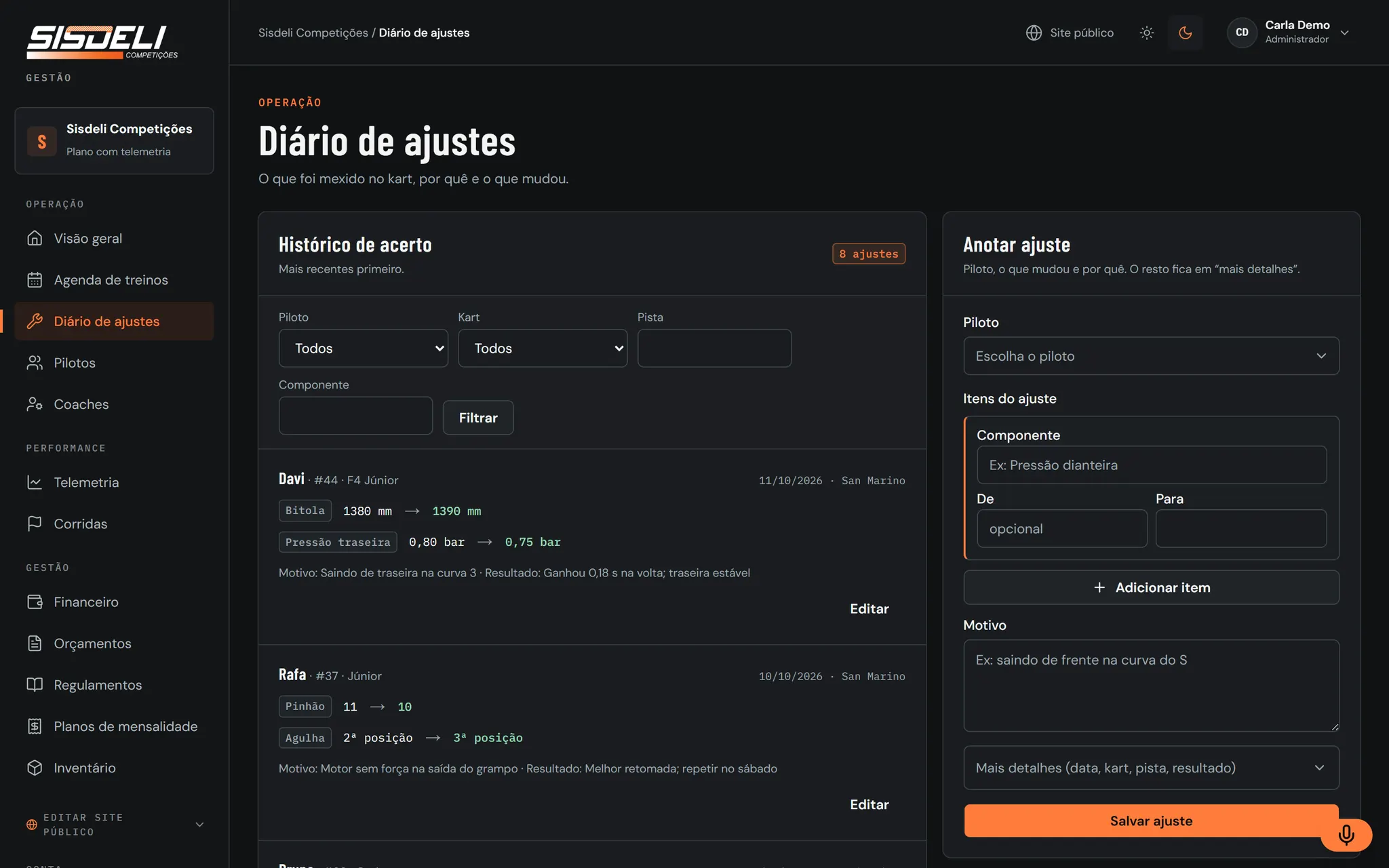Screen dimensions: 1389x868
Task: Go to Pilotos menu item
Action: click(x=114, y=362)
